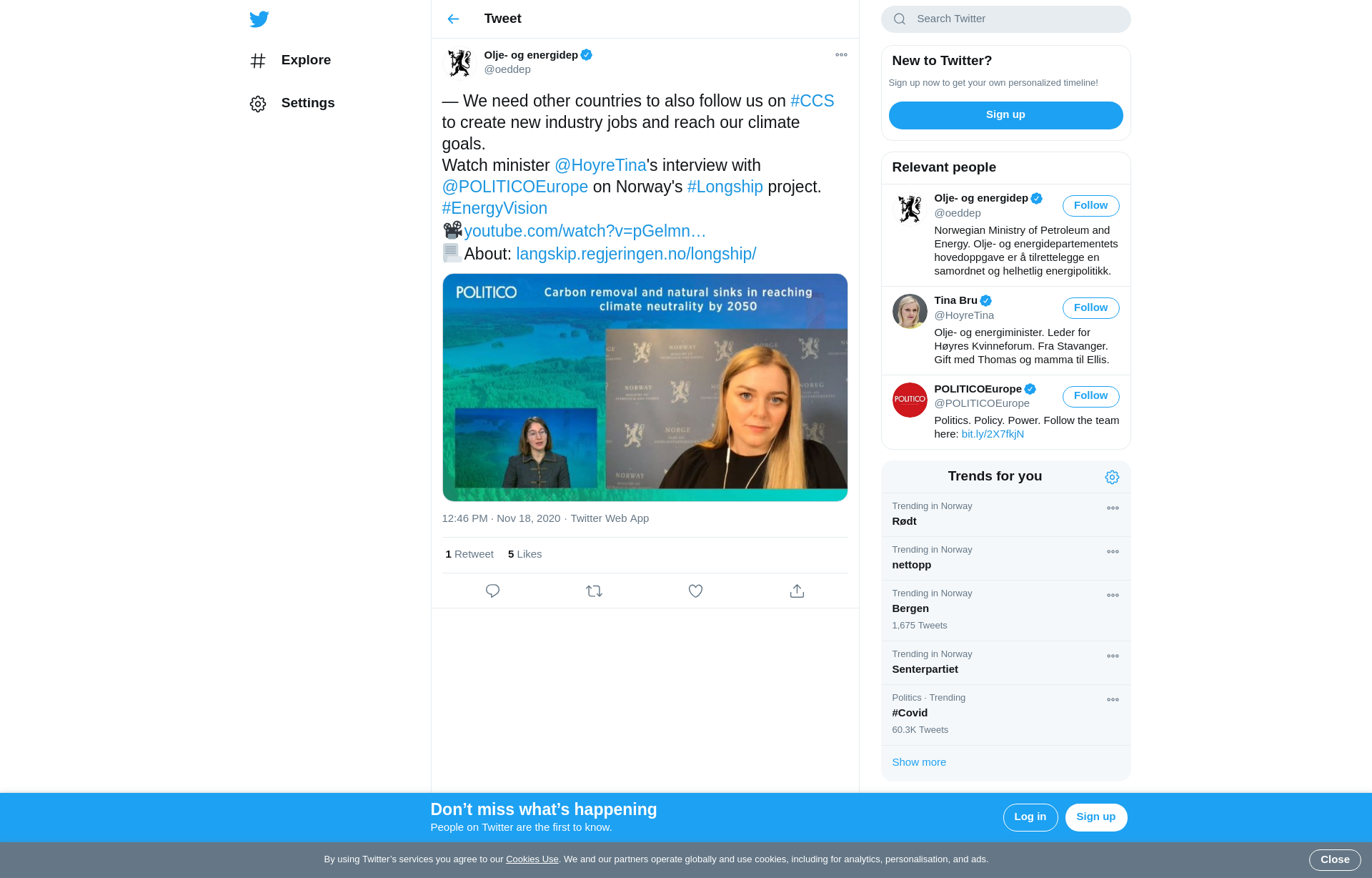Viewport: 1372px width, 878px height.
Task: Like the tweet with heart icon
Action: click(x=695, y=591)
